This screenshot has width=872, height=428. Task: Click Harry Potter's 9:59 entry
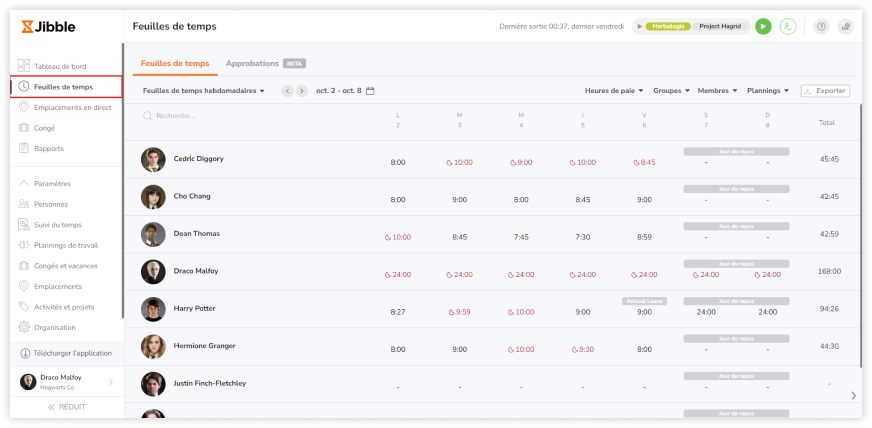pos(459,312)
